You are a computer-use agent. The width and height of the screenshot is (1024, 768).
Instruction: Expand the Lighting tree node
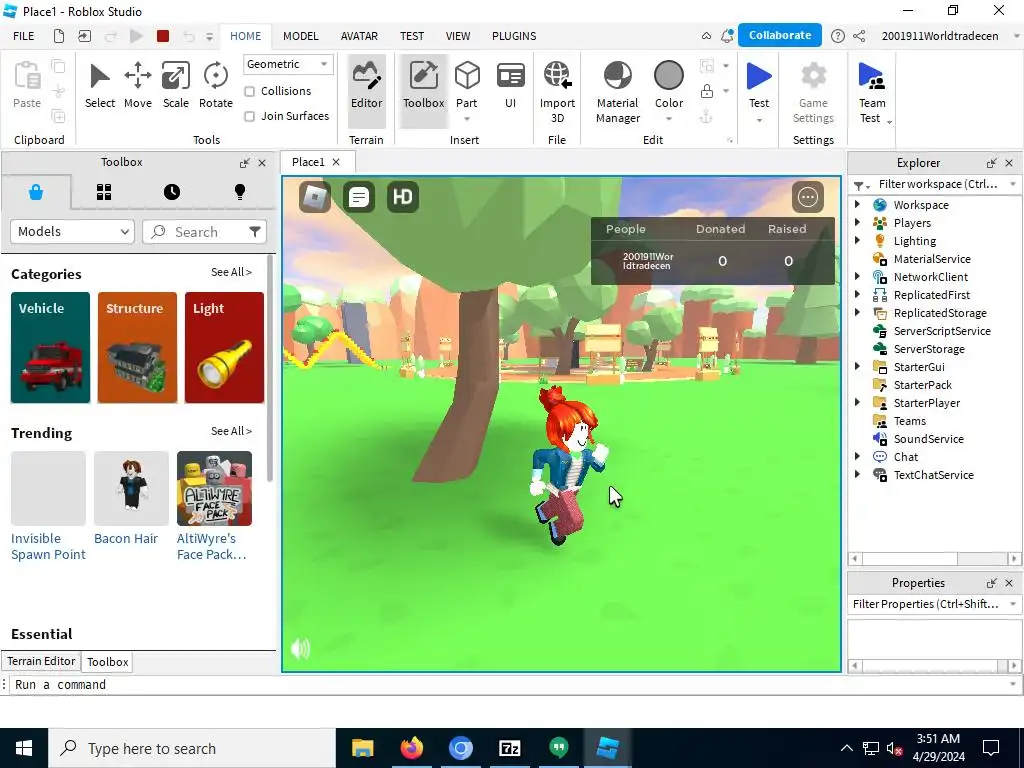[x=857, y=240]
